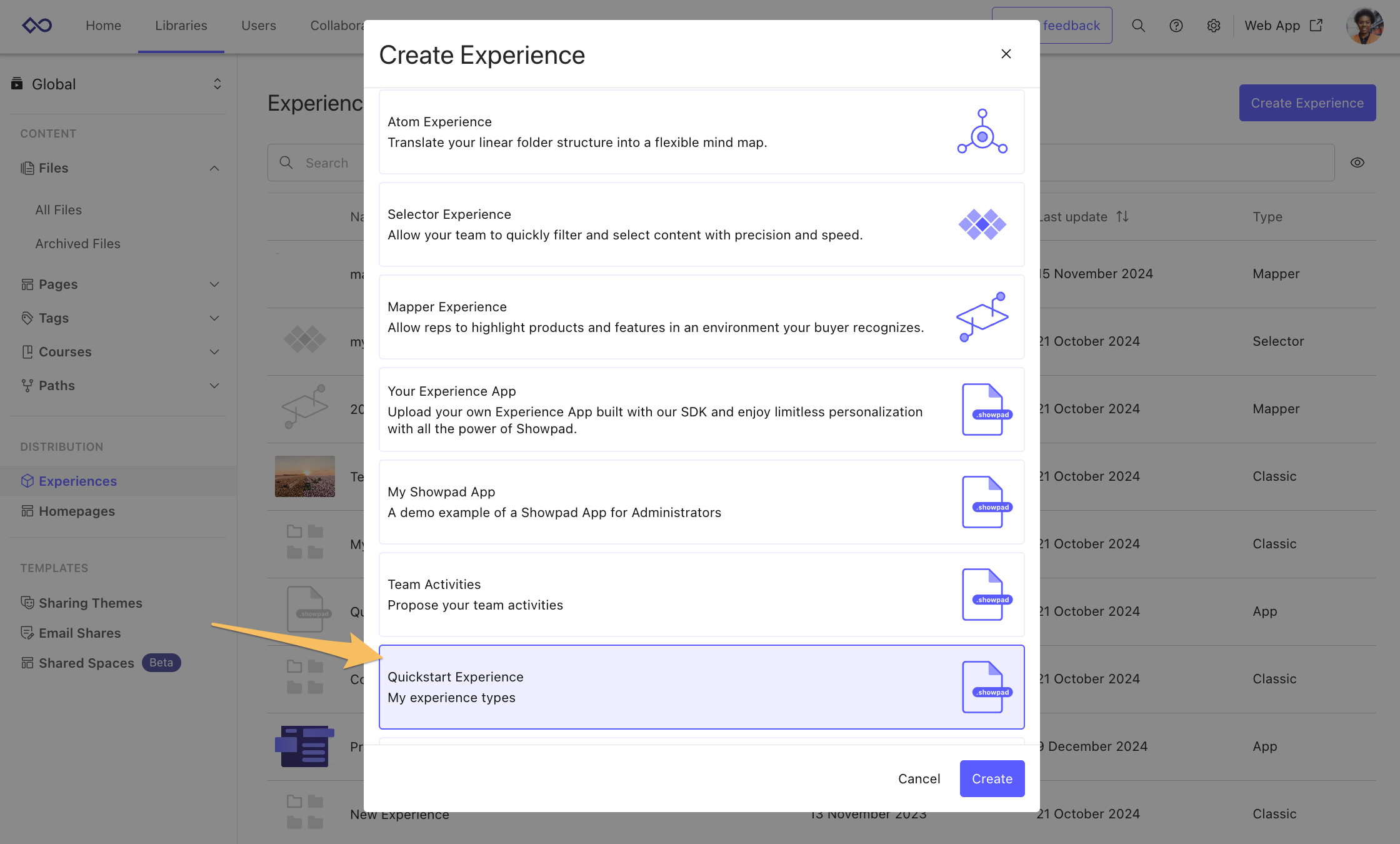Go to the Home tab

[103, 26]
